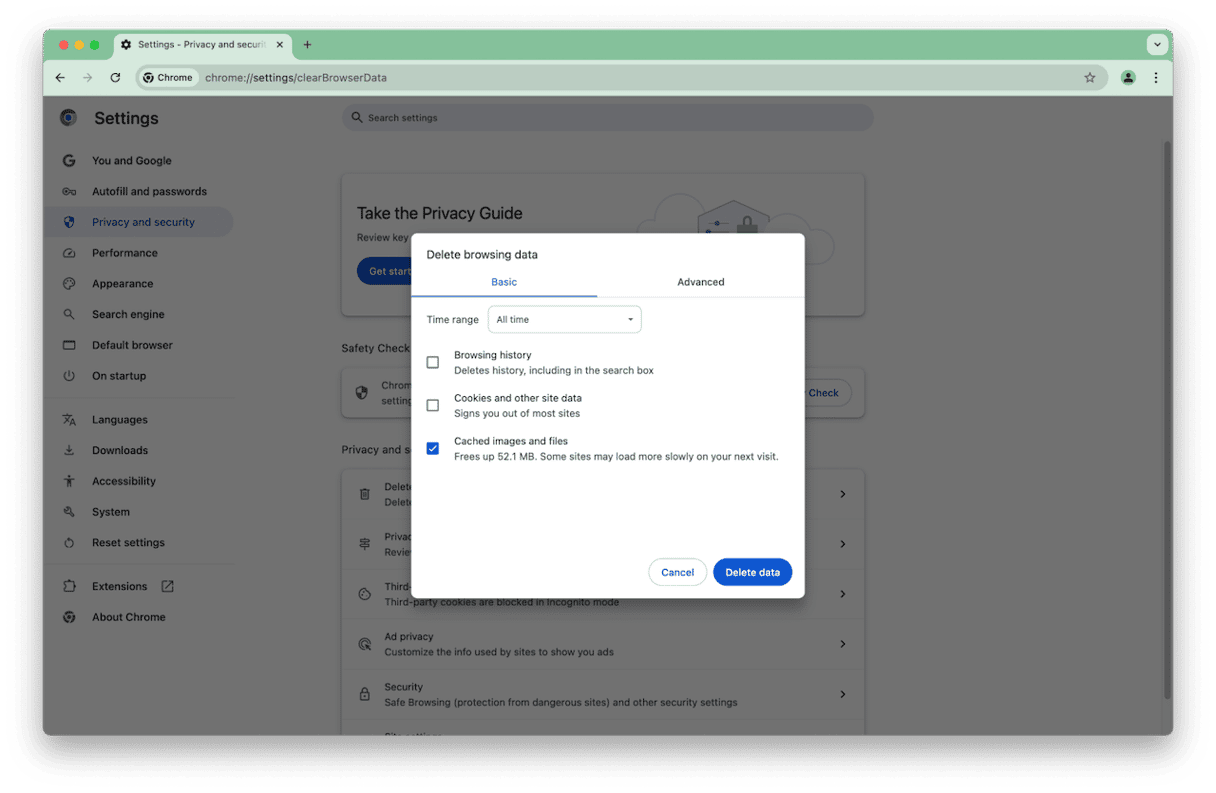Open the Time range dropdown
The height and width of the screenshot is (793, 1216).
(564, 319)
